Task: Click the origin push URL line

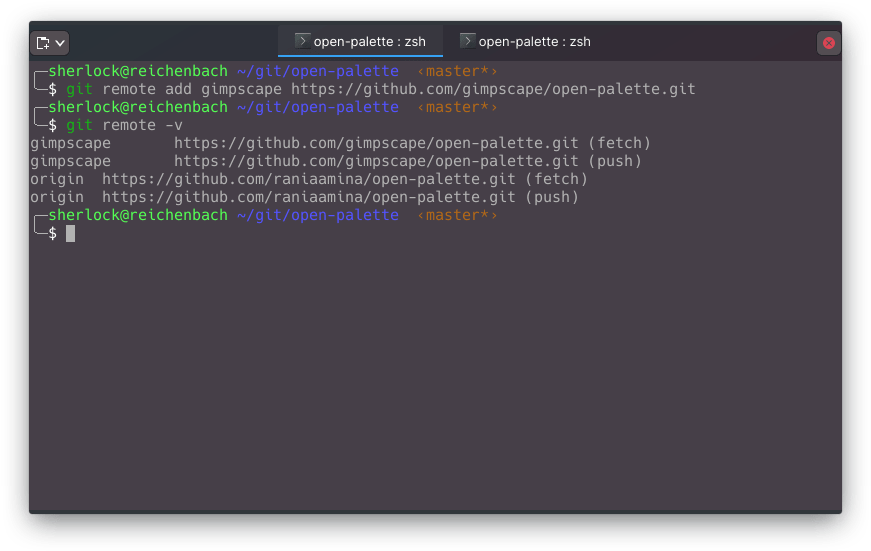Action: click(x=304, y=197)
